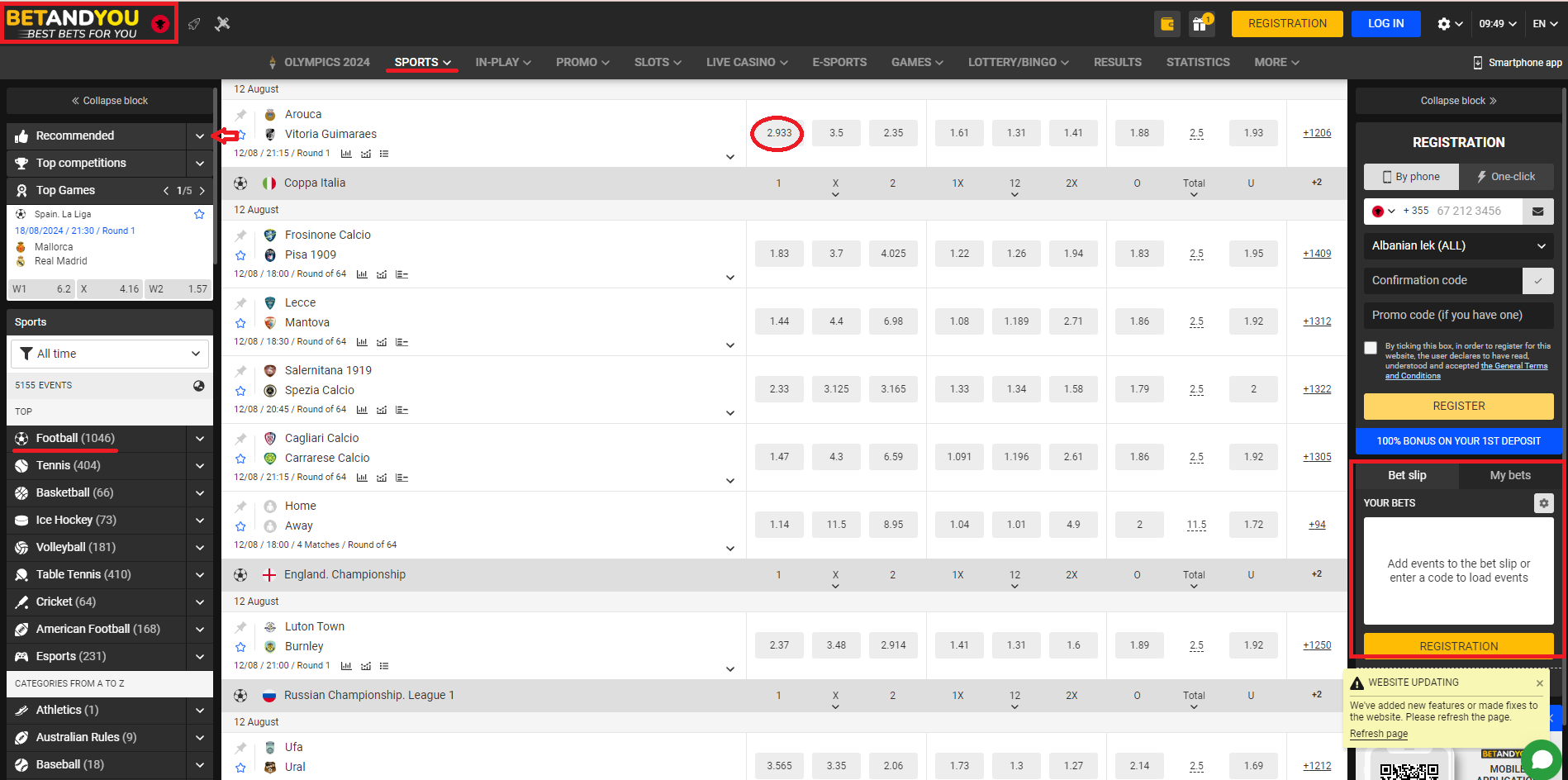1568x780 pixels.
Task: Open the IN-PLAY menu
Action: click(503, 63)
